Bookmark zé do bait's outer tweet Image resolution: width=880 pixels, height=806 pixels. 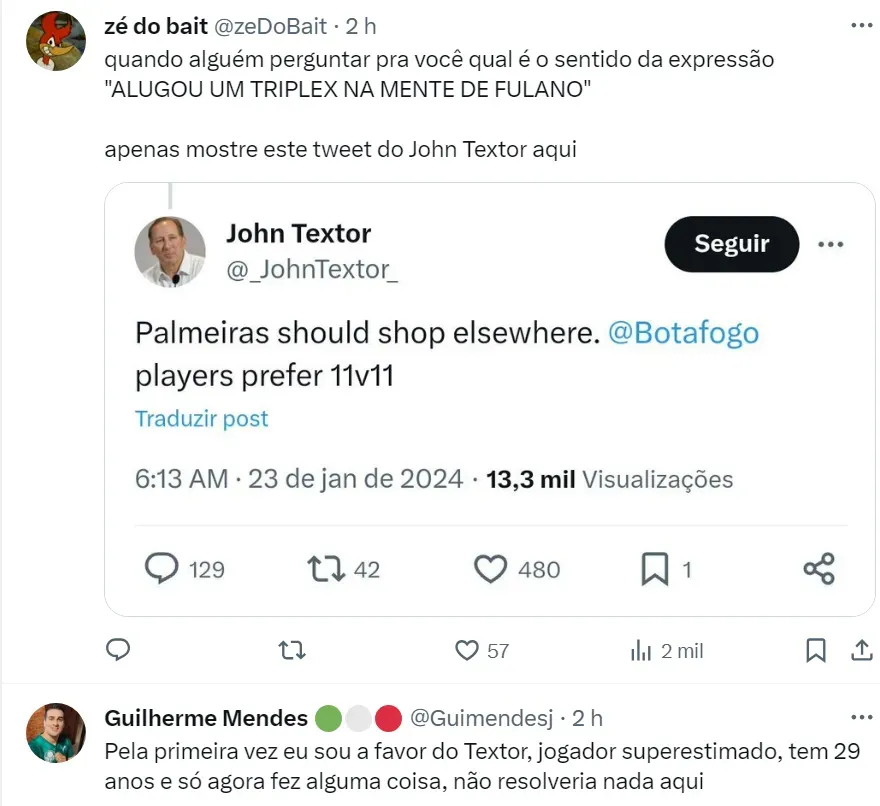(816, 650)
